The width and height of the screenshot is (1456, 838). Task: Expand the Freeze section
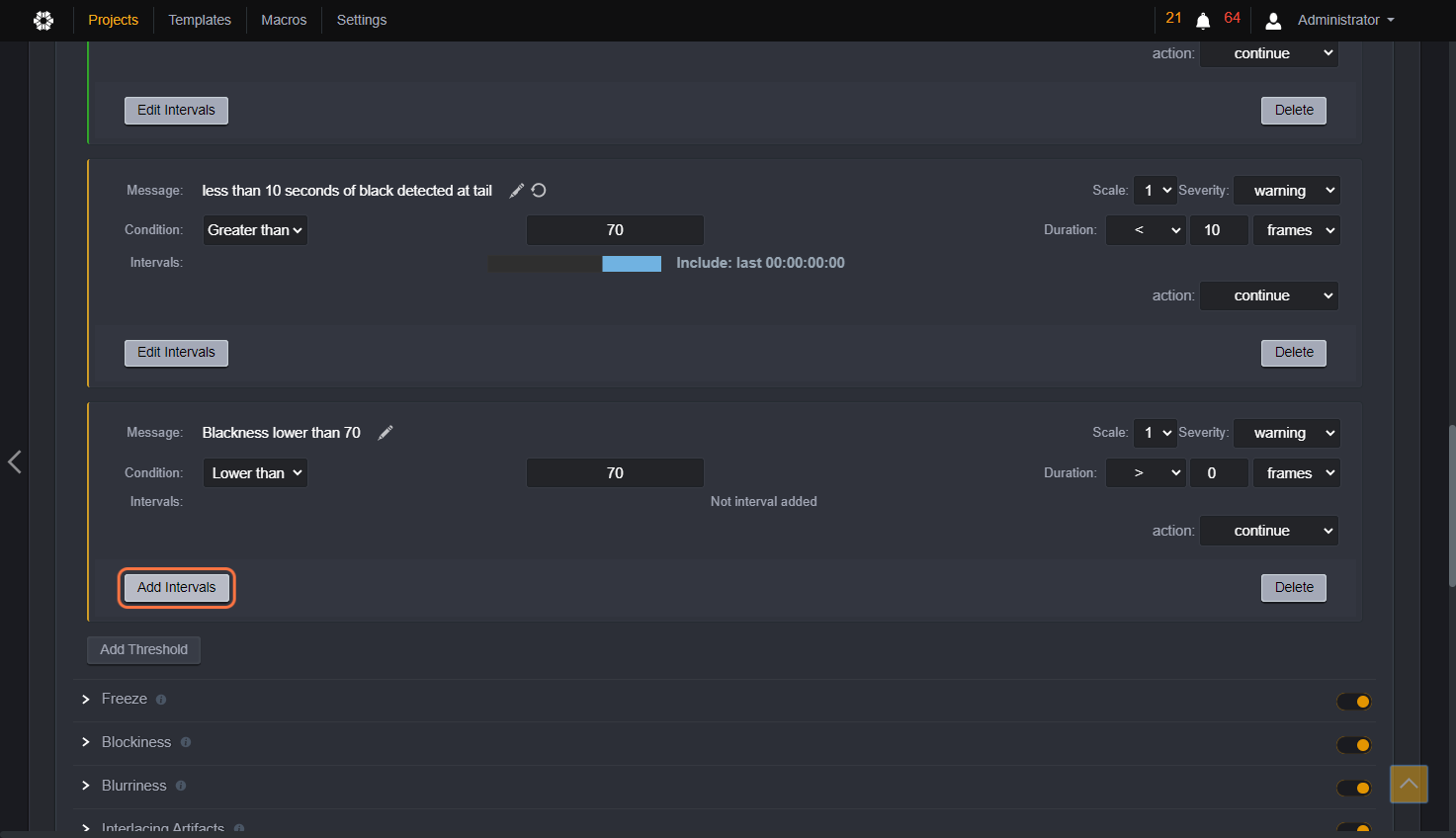tap(86, 700)
